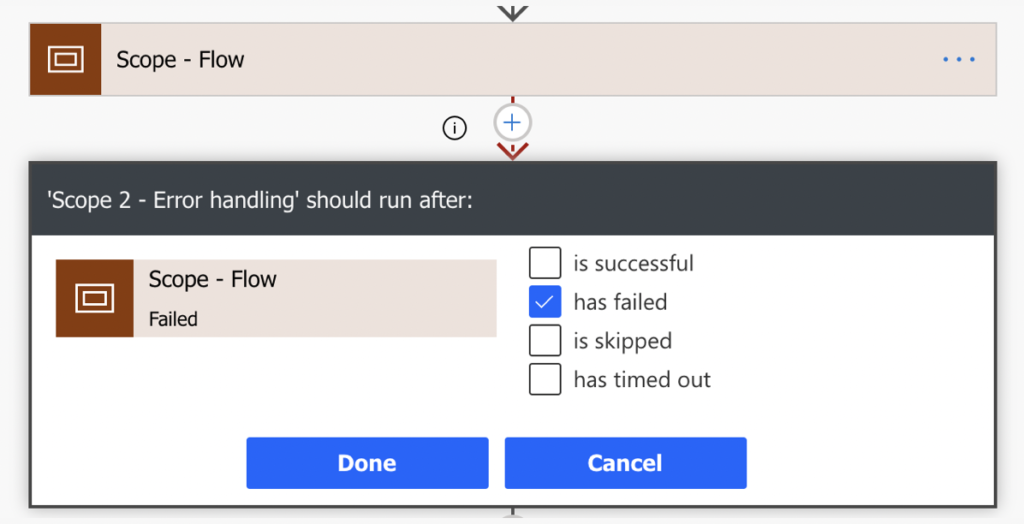Click the 'Scope 2 - Error handling' header bar

(513, 199)
